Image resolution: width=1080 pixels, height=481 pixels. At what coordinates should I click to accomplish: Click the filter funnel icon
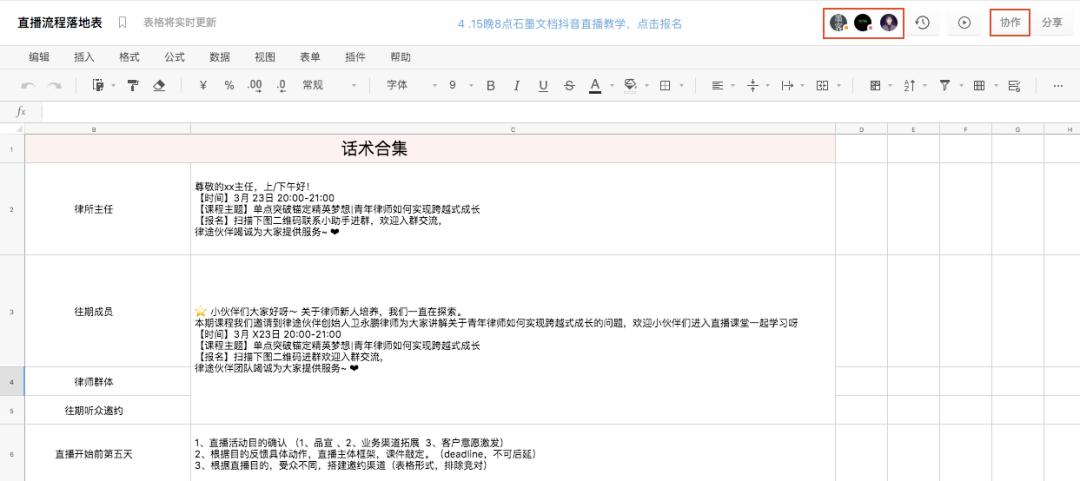pyautogui.click(x=944, y=85)
